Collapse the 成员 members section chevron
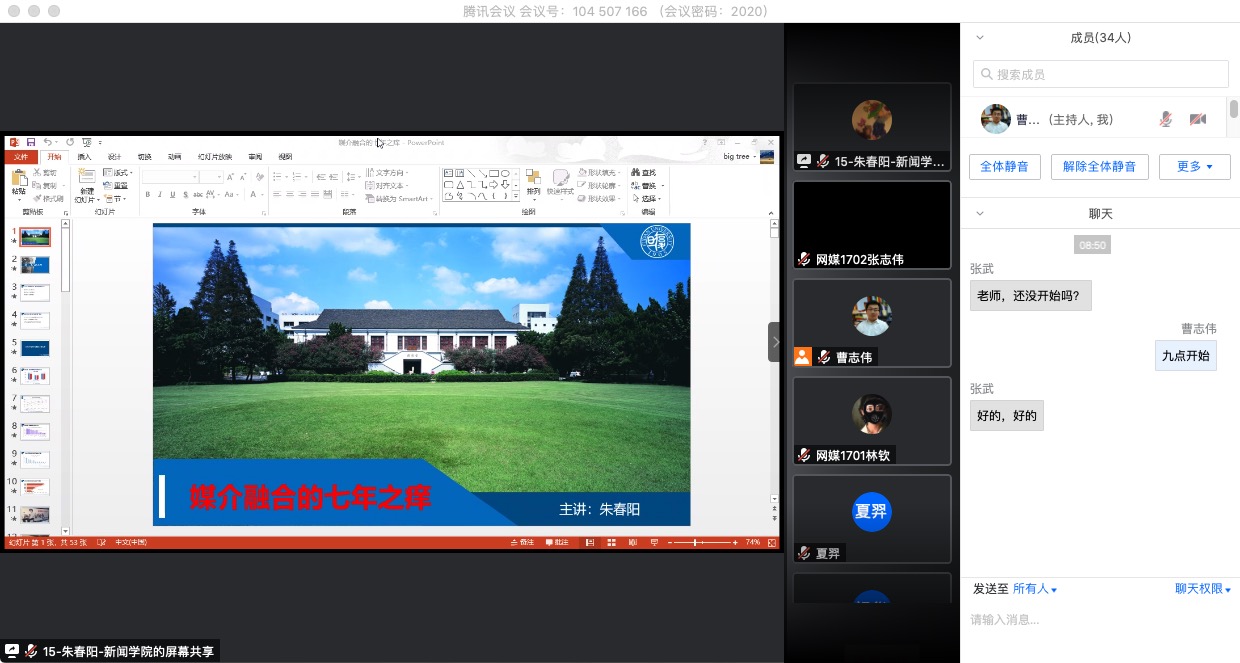 [x=980, y=38]
